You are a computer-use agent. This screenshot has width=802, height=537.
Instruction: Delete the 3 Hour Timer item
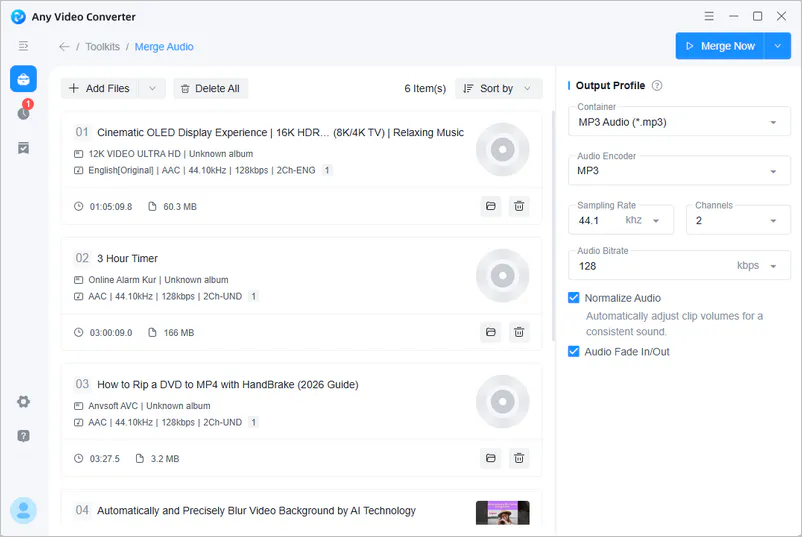(519, 332)
